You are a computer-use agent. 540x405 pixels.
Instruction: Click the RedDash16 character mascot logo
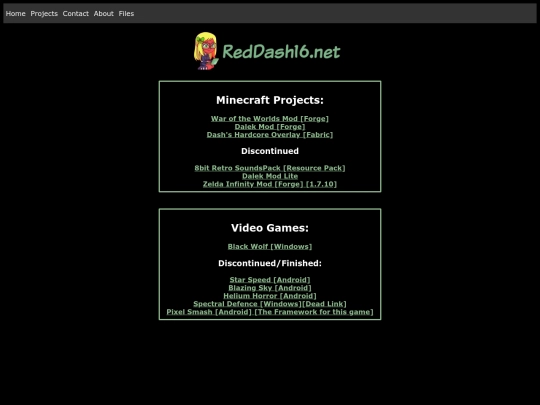coord(206,51)
